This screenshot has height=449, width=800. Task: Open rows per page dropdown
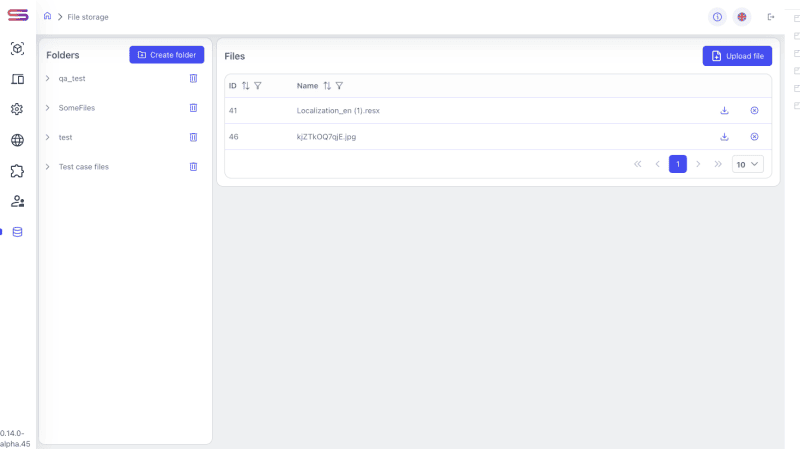[x=748, y=164]
